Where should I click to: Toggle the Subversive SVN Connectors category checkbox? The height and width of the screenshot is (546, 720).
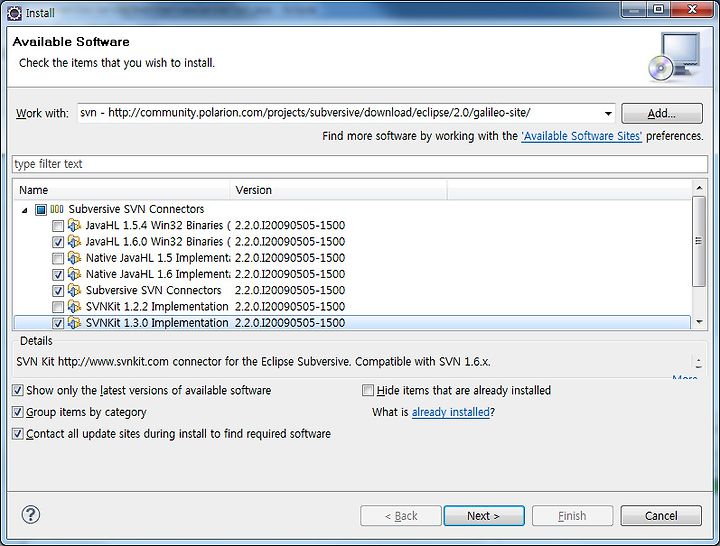pyautogui.click(x=41, y=210)
